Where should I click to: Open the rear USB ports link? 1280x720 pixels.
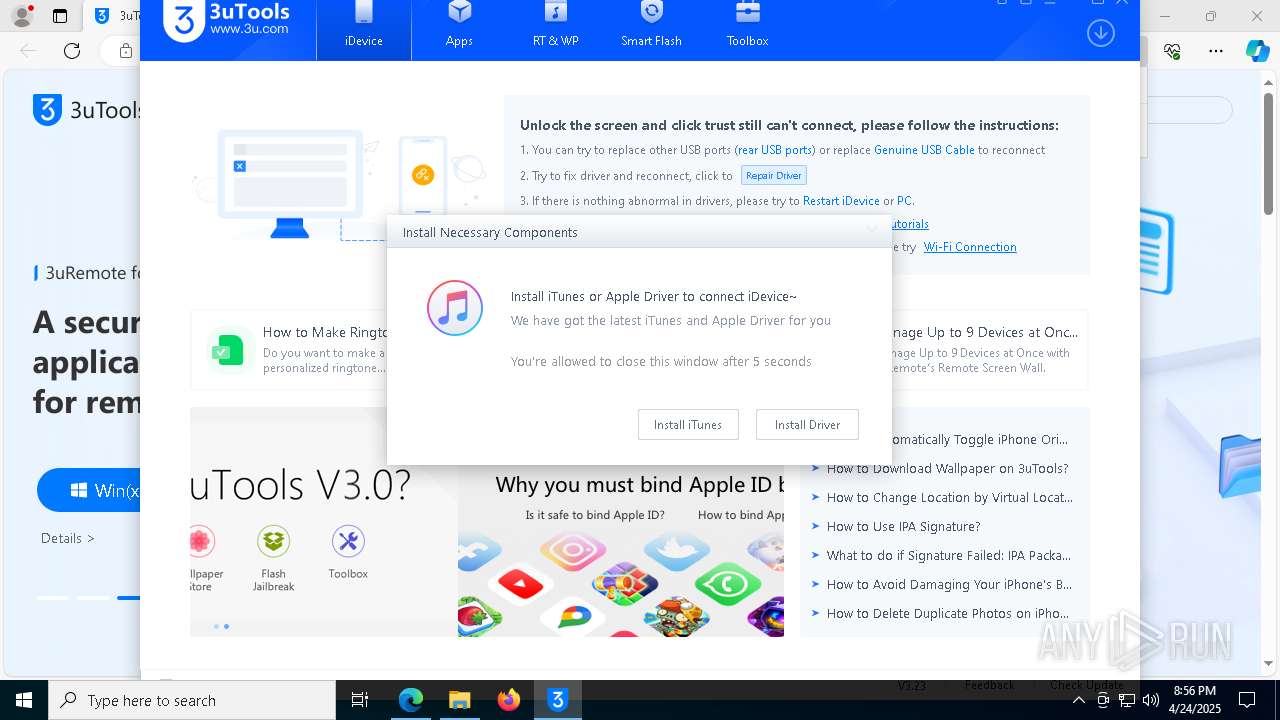tap(775, 150)
